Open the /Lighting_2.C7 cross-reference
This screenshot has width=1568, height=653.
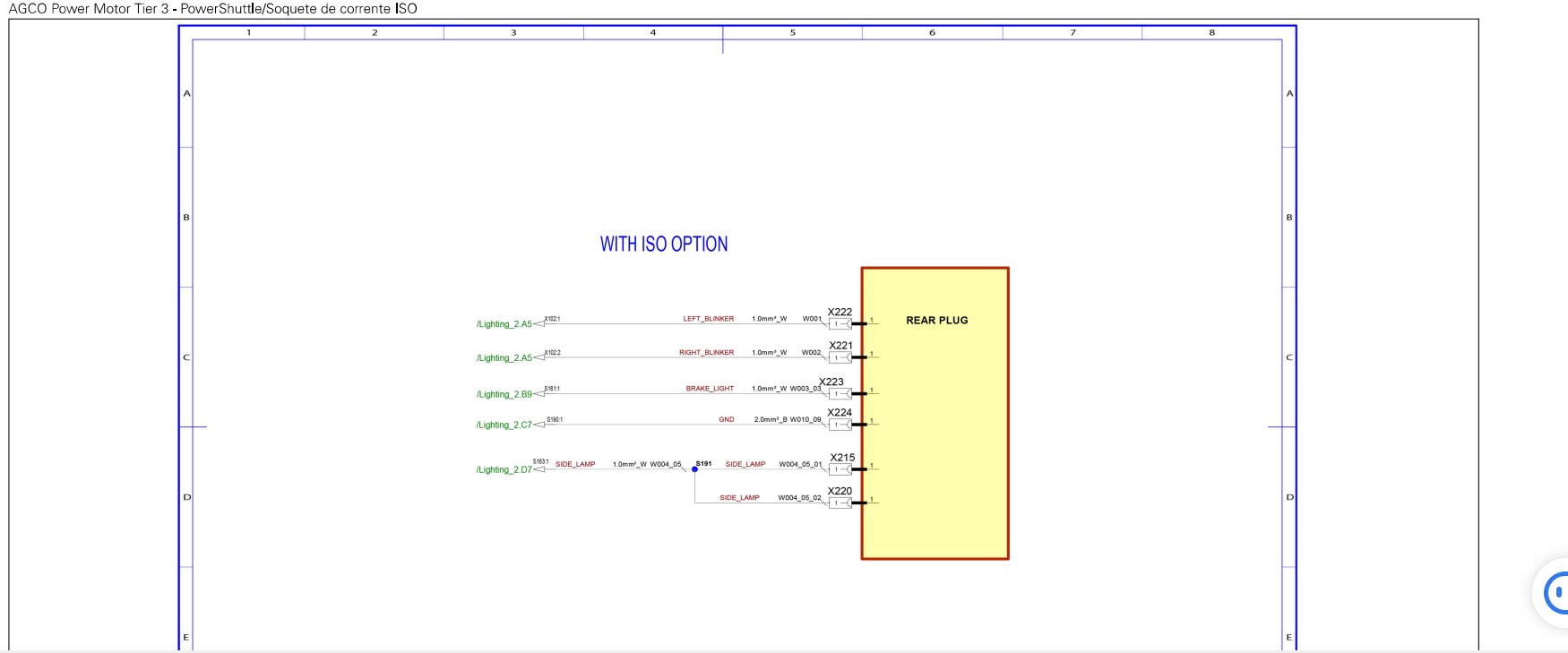coord(504,425)
